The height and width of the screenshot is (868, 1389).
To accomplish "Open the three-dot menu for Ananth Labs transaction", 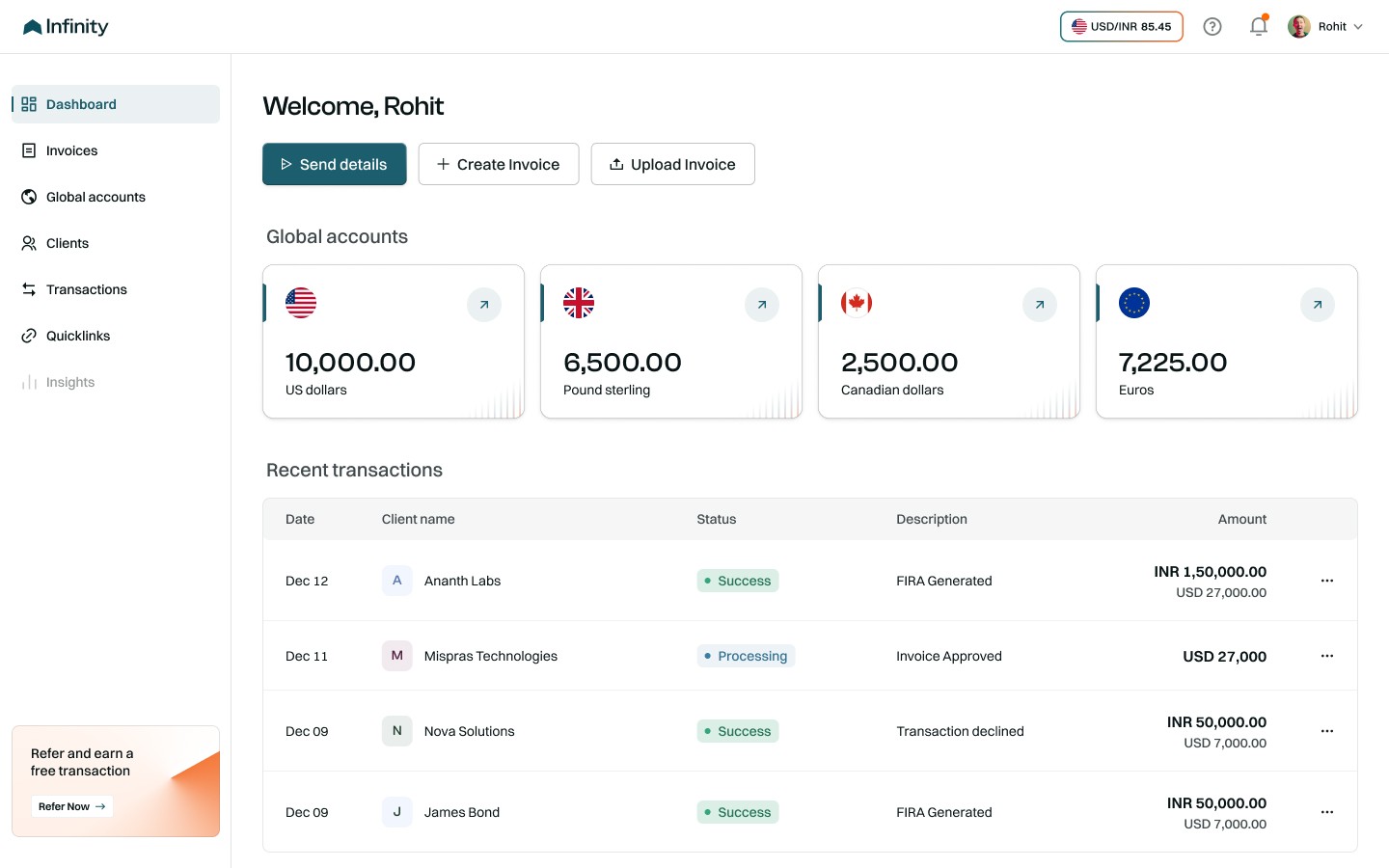I will pos(1327,580).
